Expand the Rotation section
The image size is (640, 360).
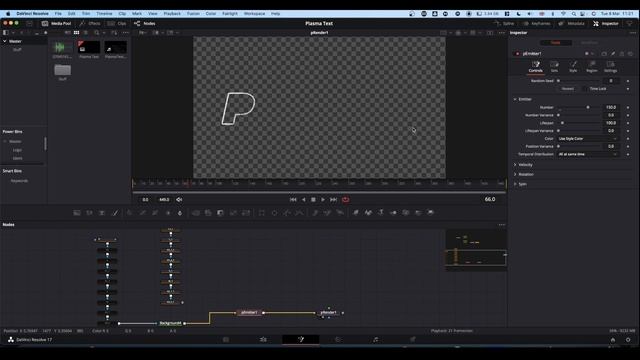(x=515, y=174)
